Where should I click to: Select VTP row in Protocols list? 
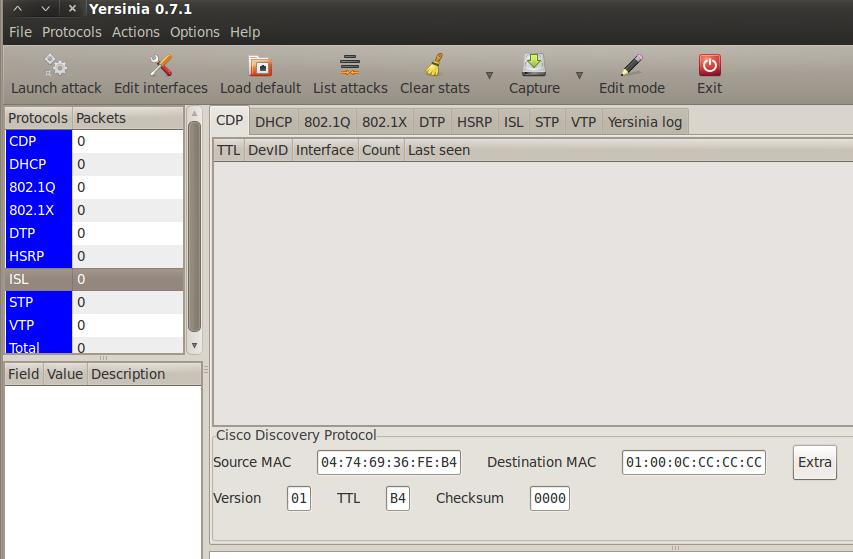(x=94, y=325)
